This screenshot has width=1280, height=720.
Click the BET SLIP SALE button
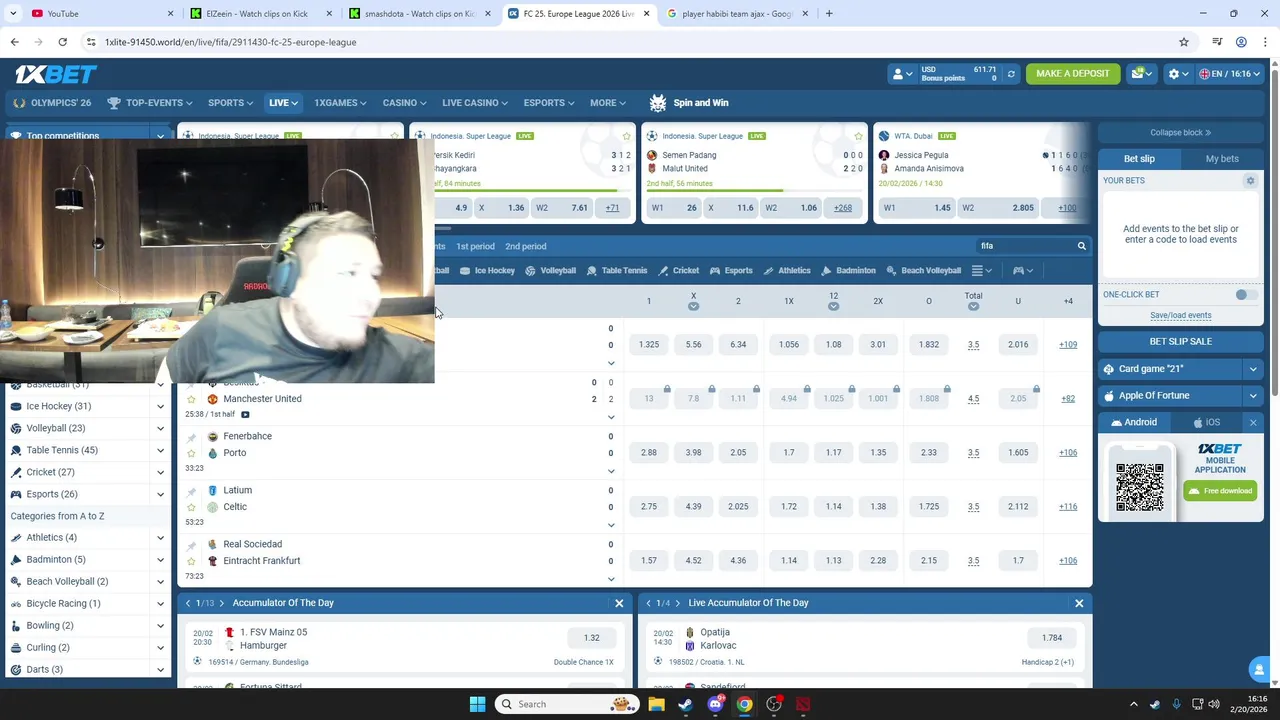coord(1181,342)
